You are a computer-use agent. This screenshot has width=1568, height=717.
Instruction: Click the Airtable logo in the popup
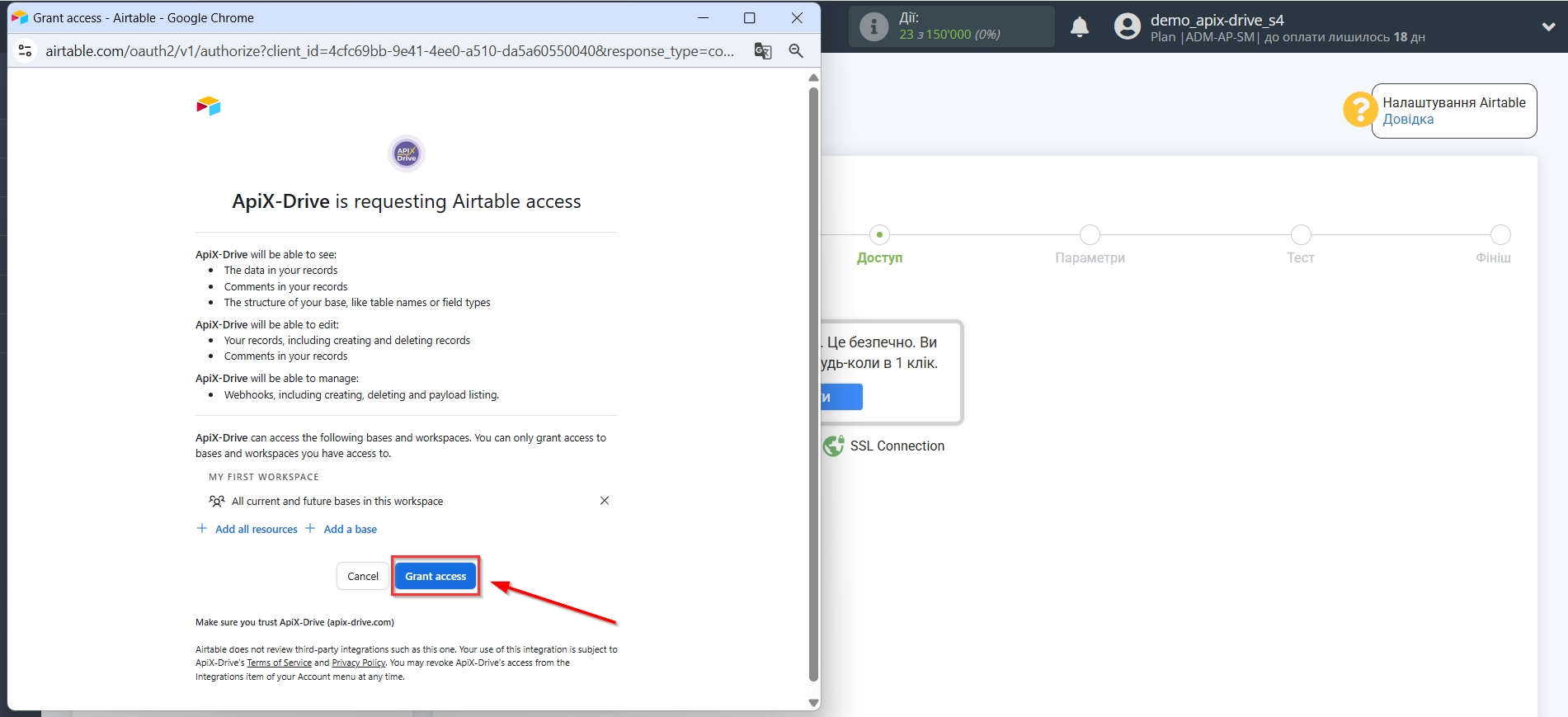point(209,106)
